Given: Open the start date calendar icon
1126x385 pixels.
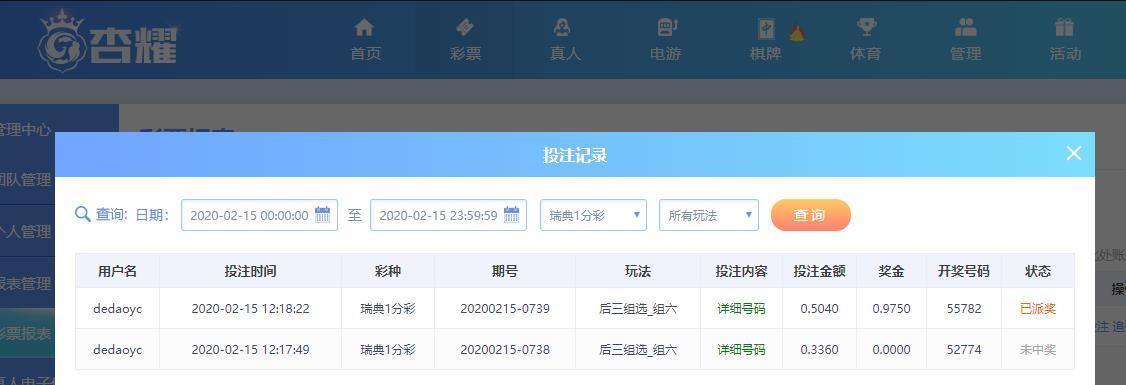Looking at the screenshot, I should pos(322,214).
